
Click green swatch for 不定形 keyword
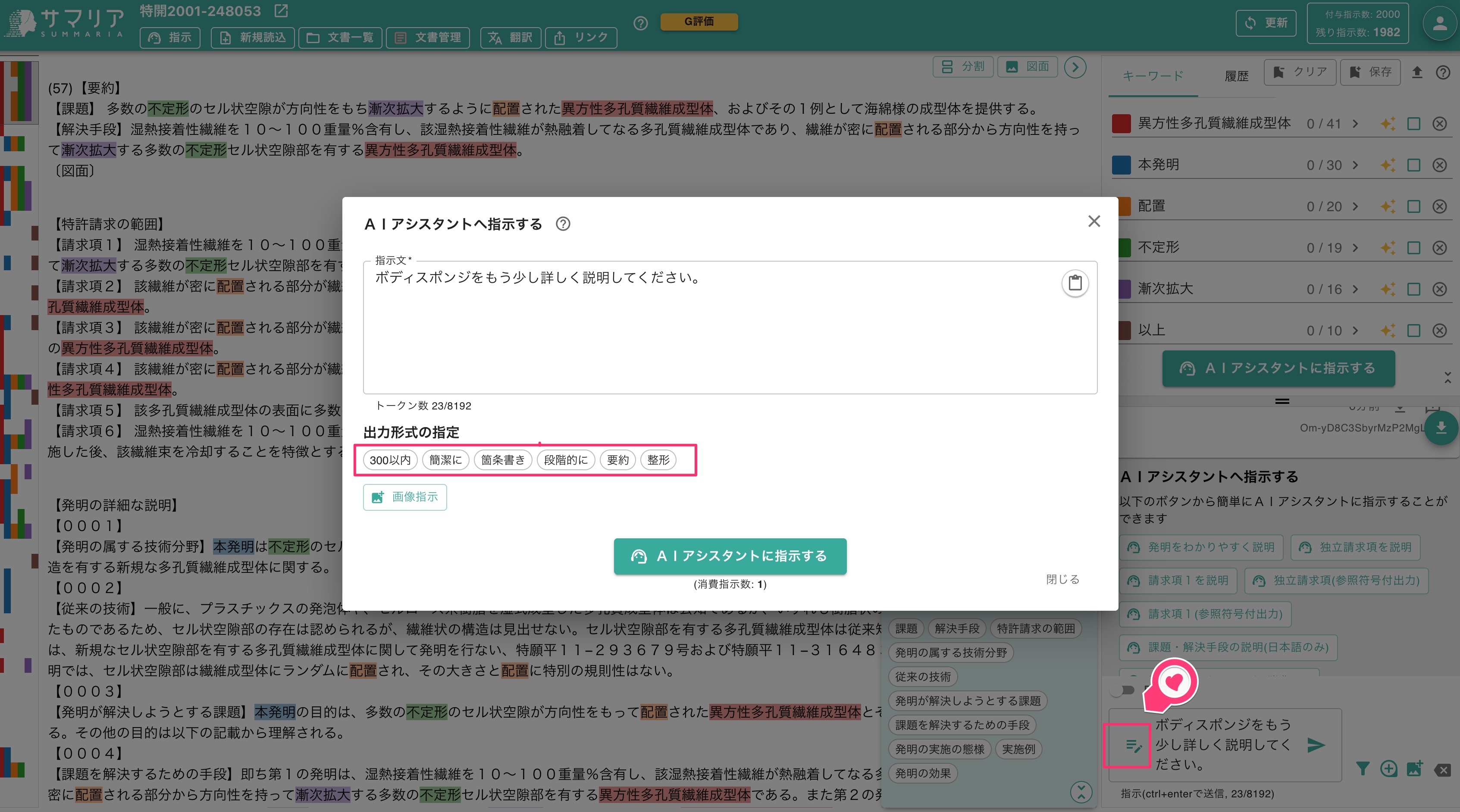click(x=1125, y=248)
